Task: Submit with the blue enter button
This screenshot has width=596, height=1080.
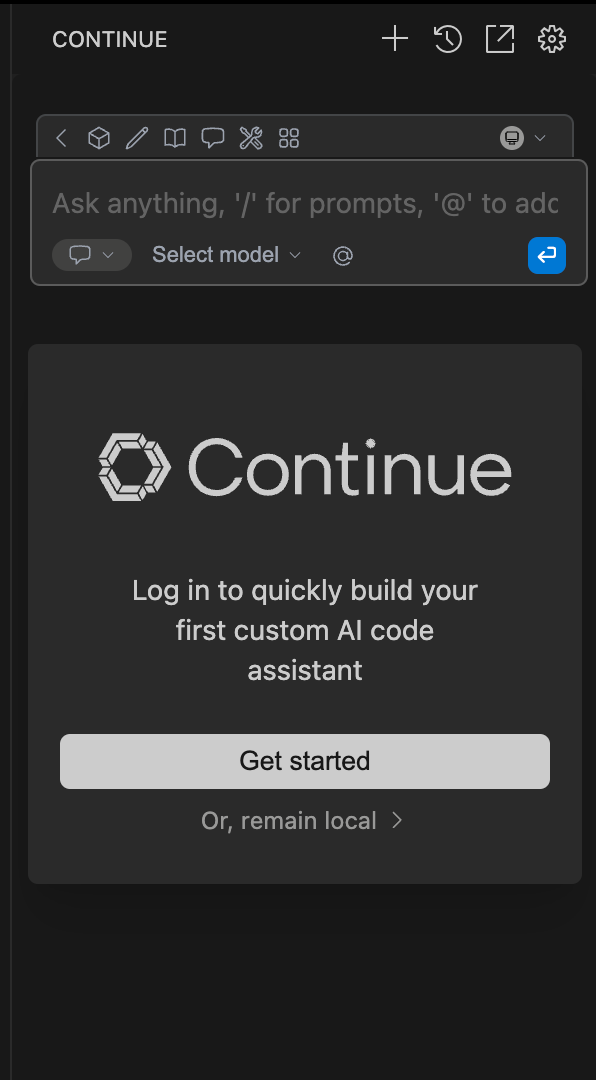Action: coord(546,255)
